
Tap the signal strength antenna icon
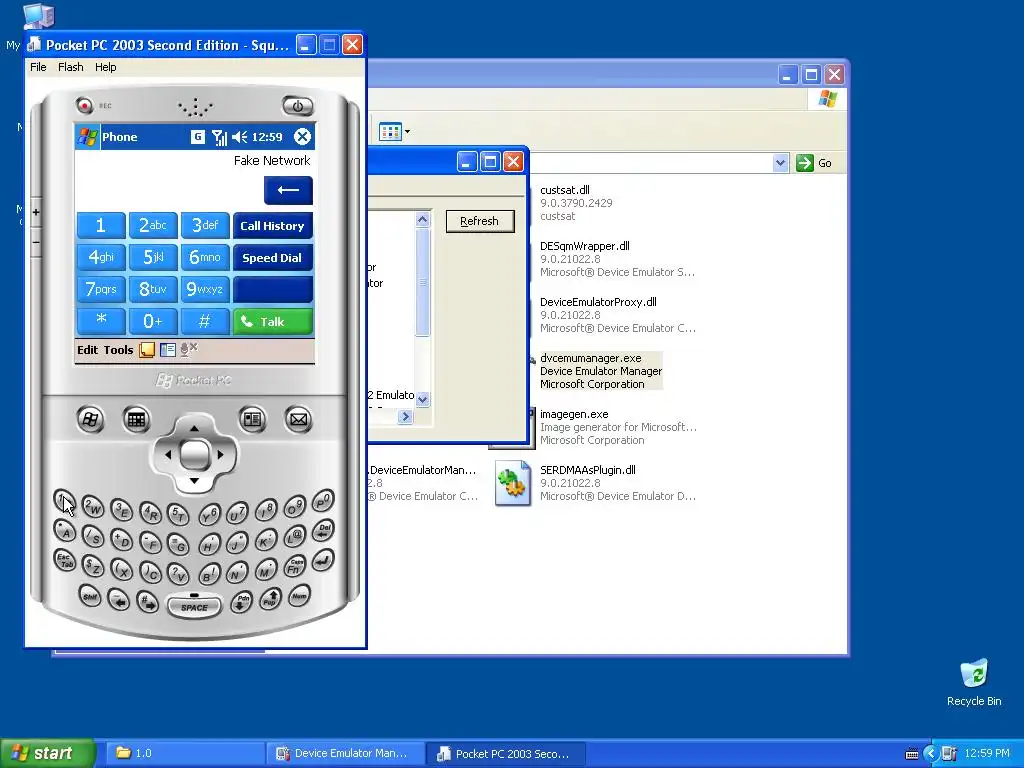tap(219, 137)
